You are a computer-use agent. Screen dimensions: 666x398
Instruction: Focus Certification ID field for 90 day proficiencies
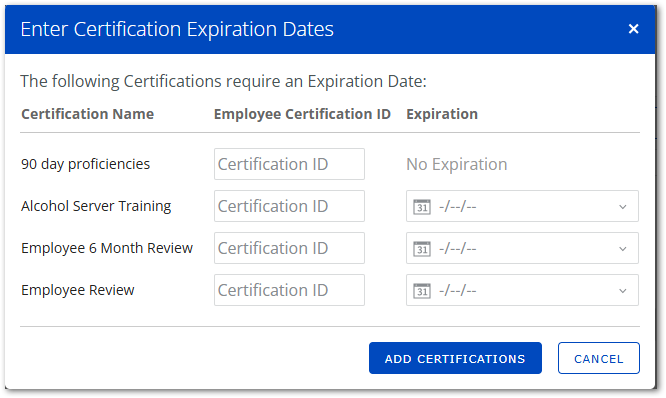pos(289,164)
